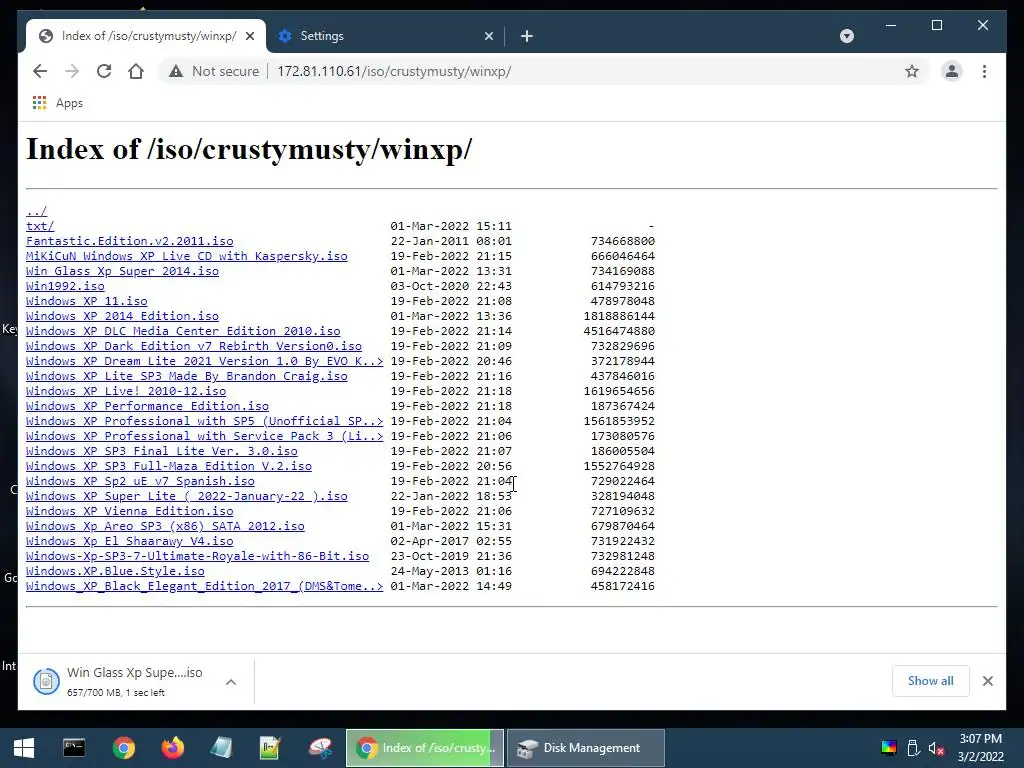The width and height of the screenshot is (1024, 768).
Task: Close the downloads bar
Action: tap(987, 680)
